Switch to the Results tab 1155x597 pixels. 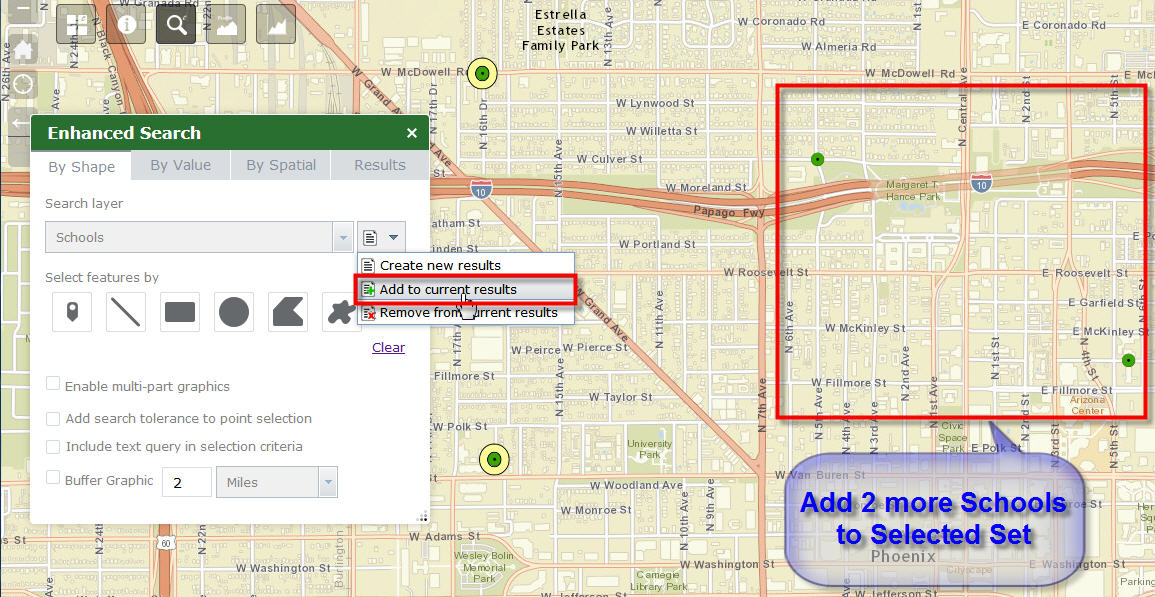(x=379, y=165)
